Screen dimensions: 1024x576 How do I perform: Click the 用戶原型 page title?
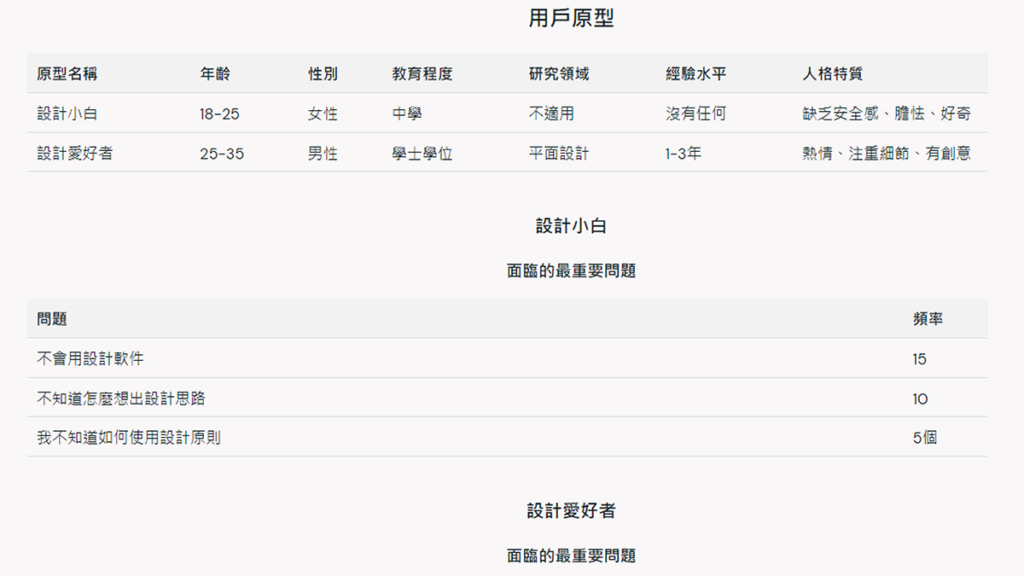coord(571,18)
